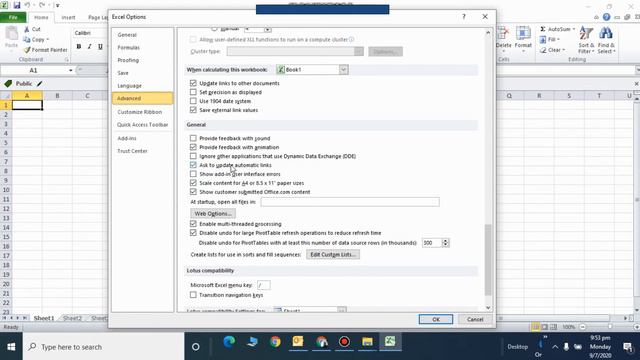Click the startup folder path field
Viewport: 640px width, 360px height.
coord(350,202)
